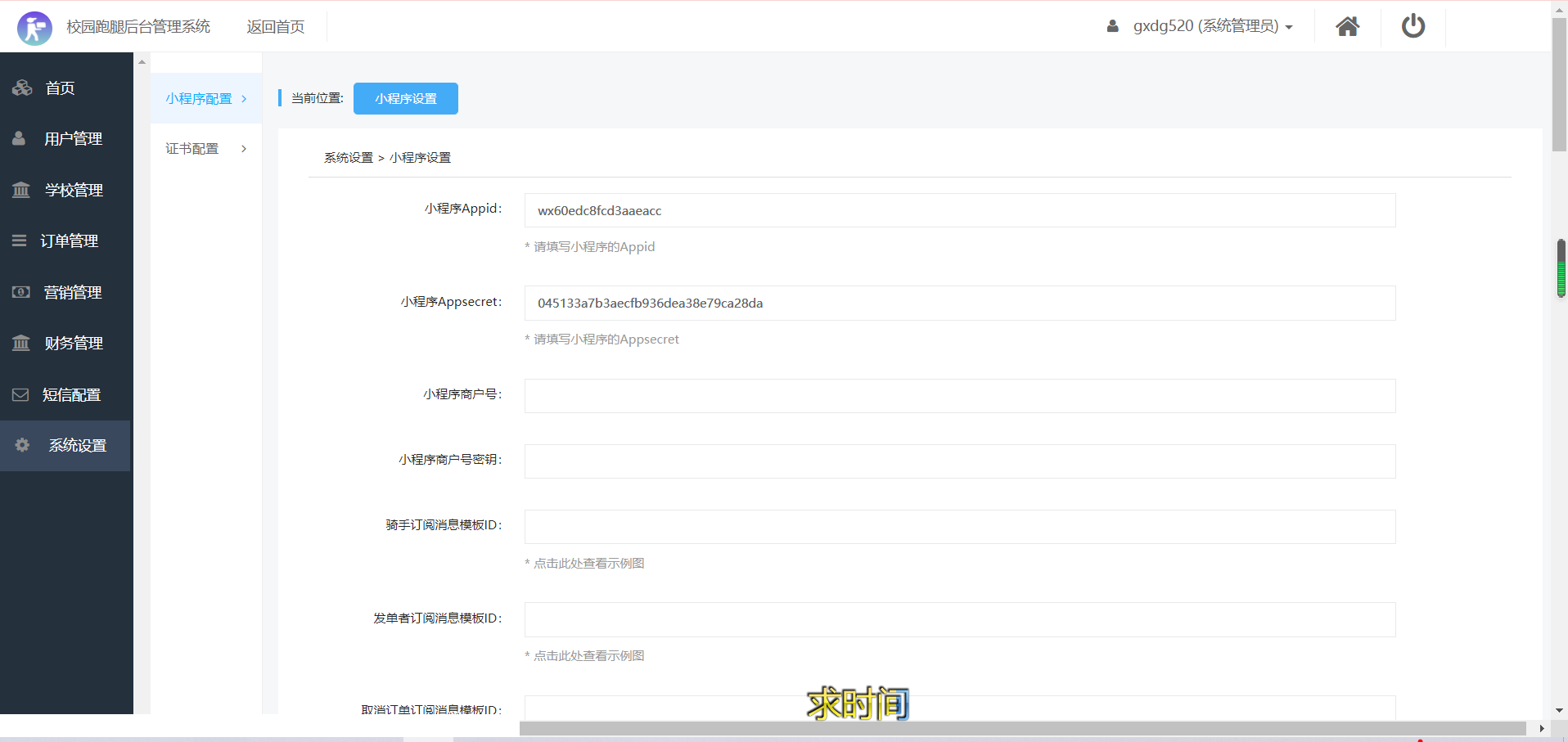Open 订单管理 in the sidebar

point(70,241)
